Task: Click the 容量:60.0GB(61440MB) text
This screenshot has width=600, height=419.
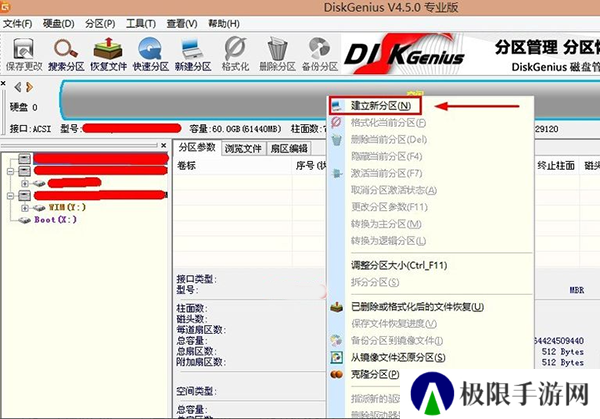Action: [x=235, y=129]
